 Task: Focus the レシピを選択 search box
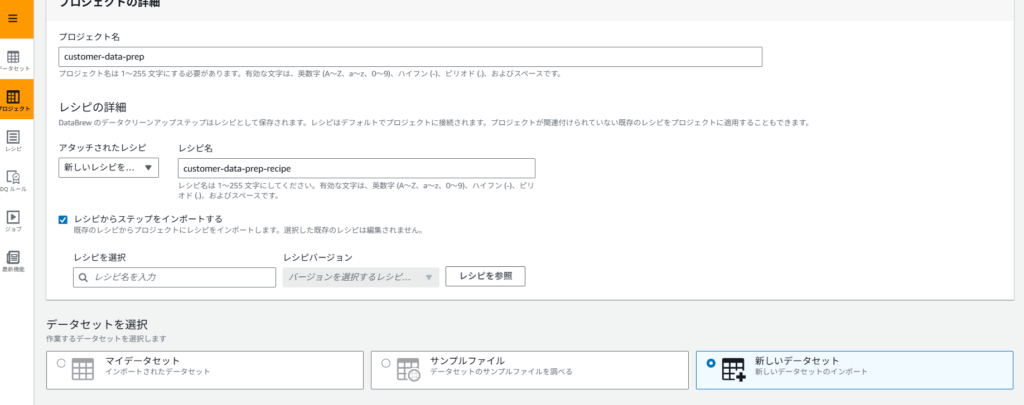tap(182, 277)
